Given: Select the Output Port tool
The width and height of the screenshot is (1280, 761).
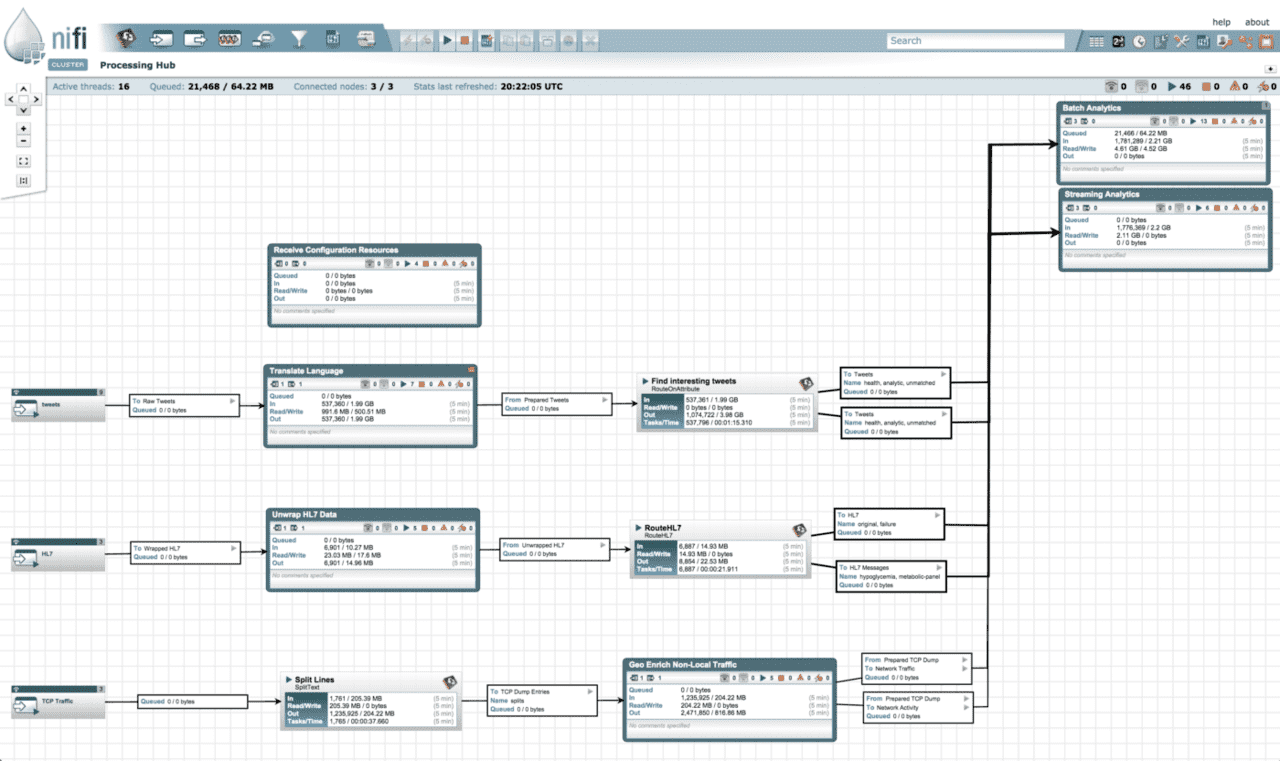Looking at the screenshot, I should 194,39.
